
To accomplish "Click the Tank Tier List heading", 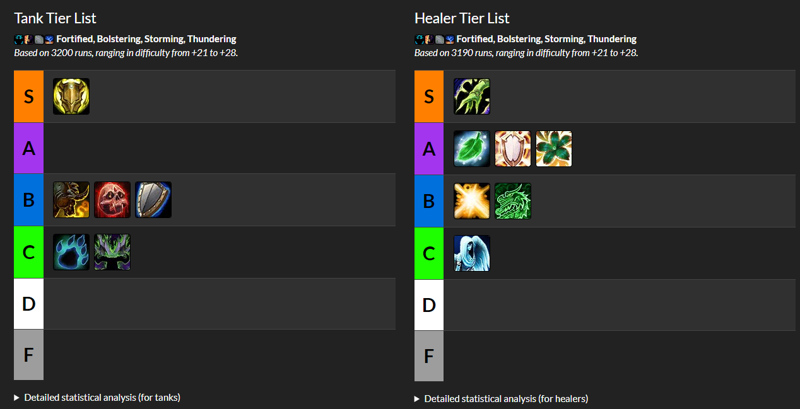I will (55, 18).
